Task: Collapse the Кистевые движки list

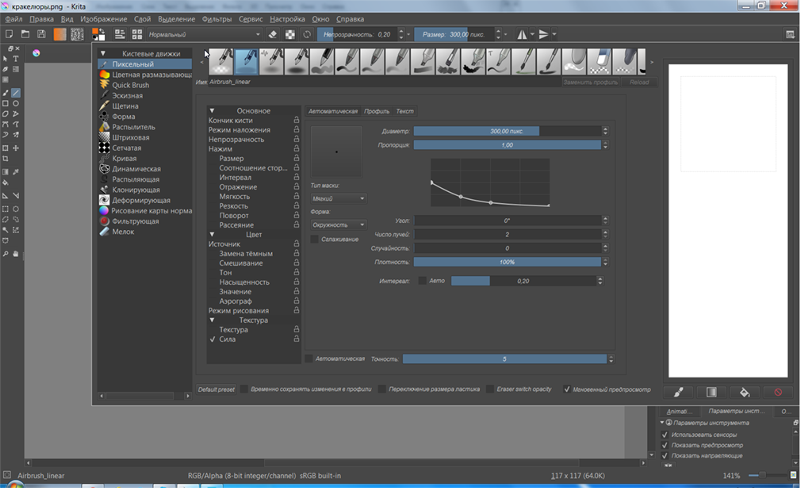Action: point(103,53)
